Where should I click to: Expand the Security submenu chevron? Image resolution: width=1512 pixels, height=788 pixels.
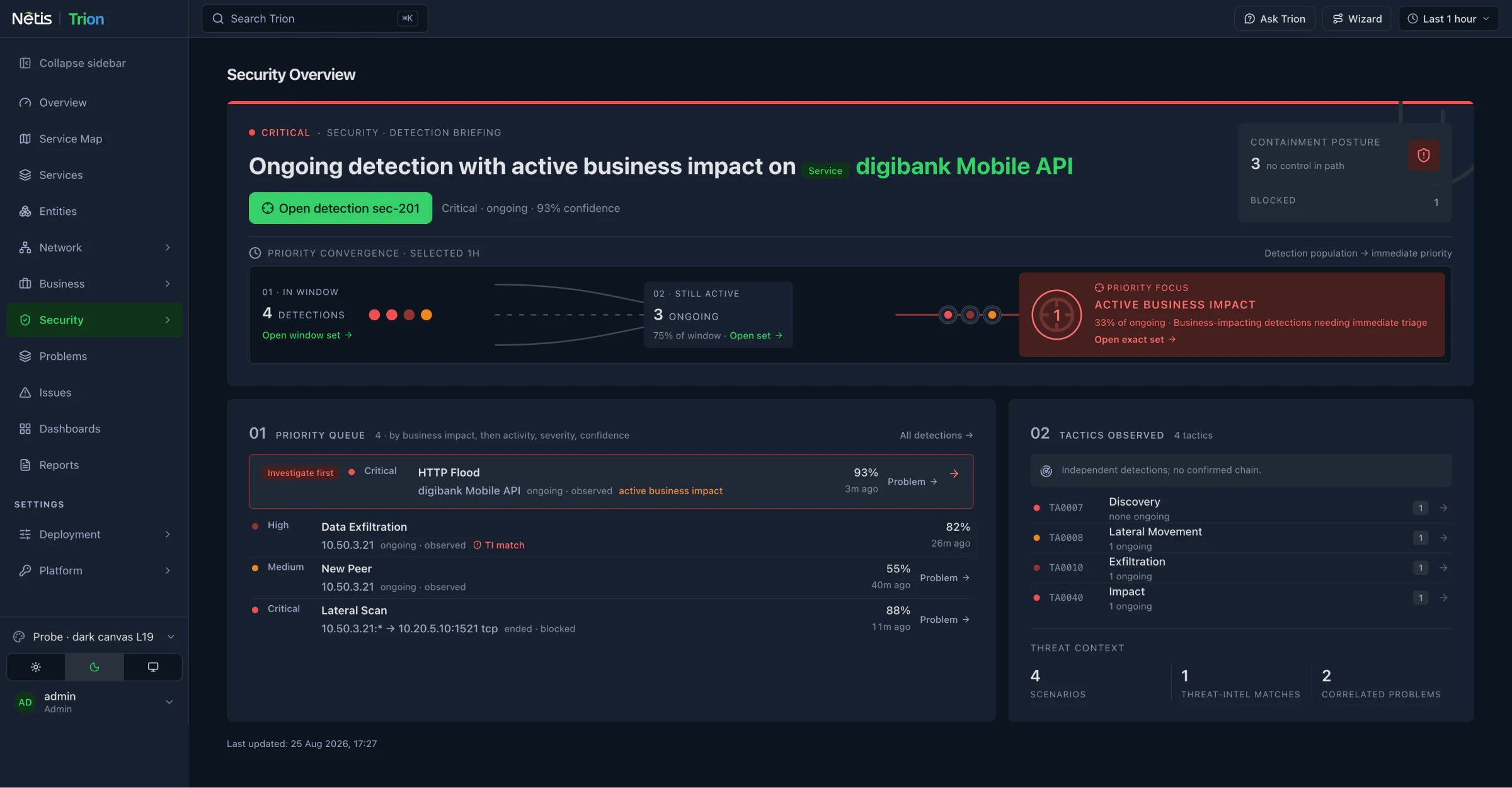coord(168,320)
